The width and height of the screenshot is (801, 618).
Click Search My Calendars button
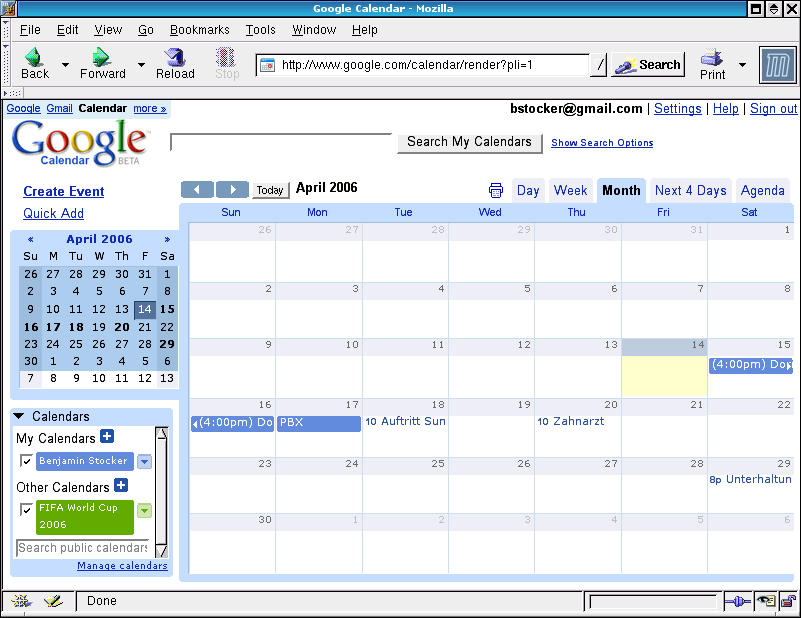click(x=469, y=142)
